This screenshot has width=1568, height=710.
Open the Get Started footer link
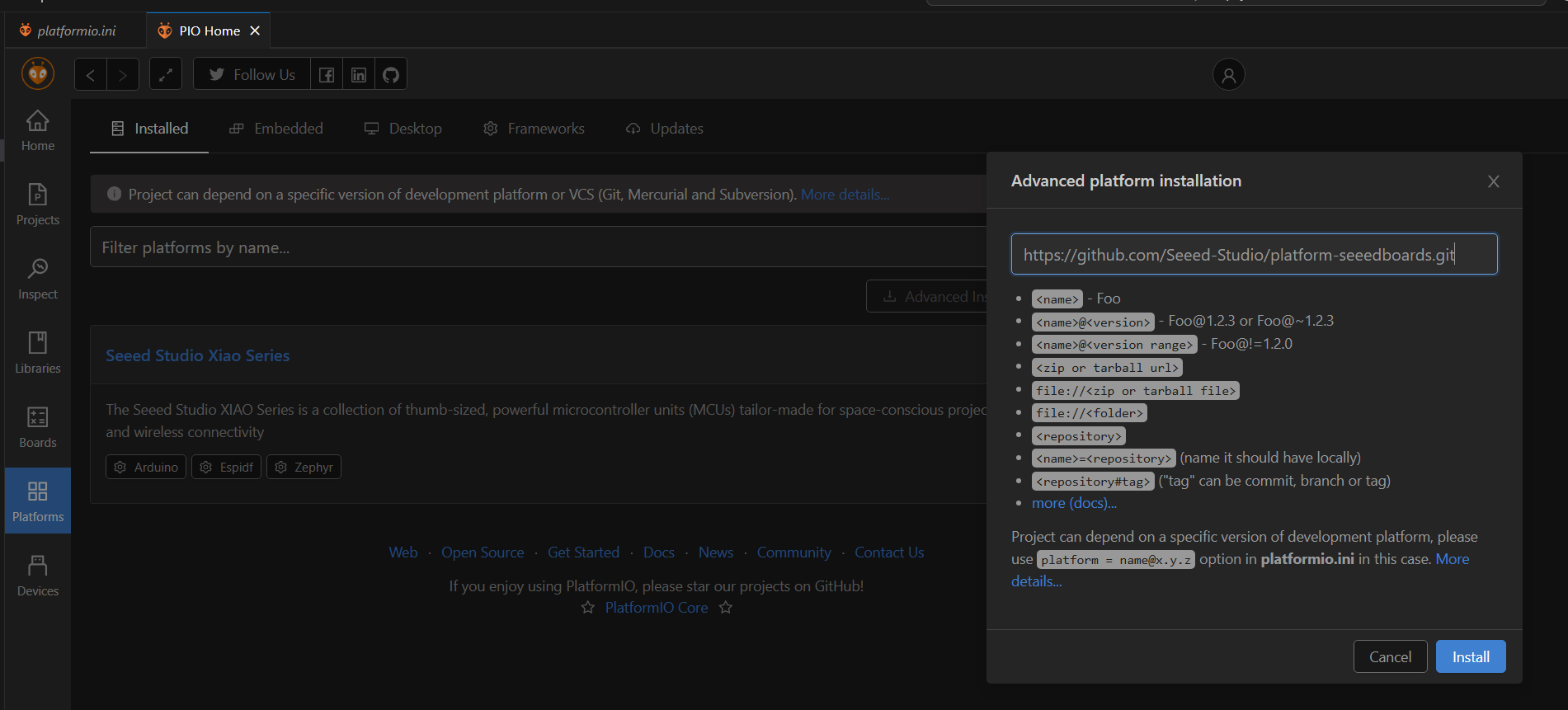(583, 552)
